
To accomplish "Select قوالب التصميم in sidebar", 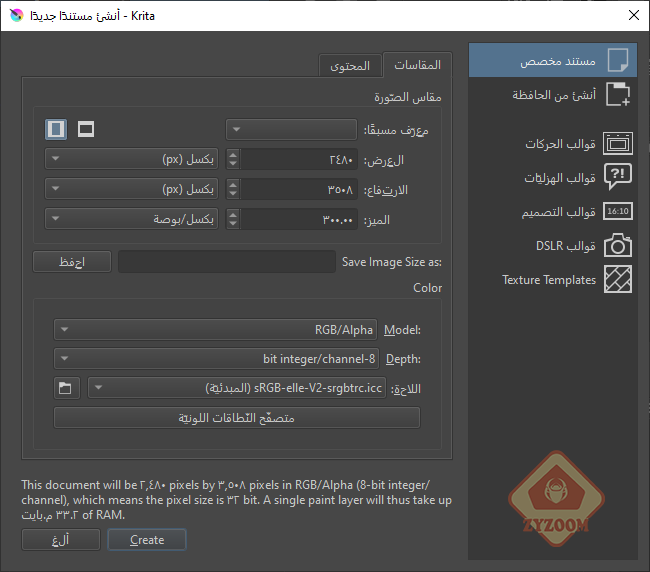I will click(553, 211).
